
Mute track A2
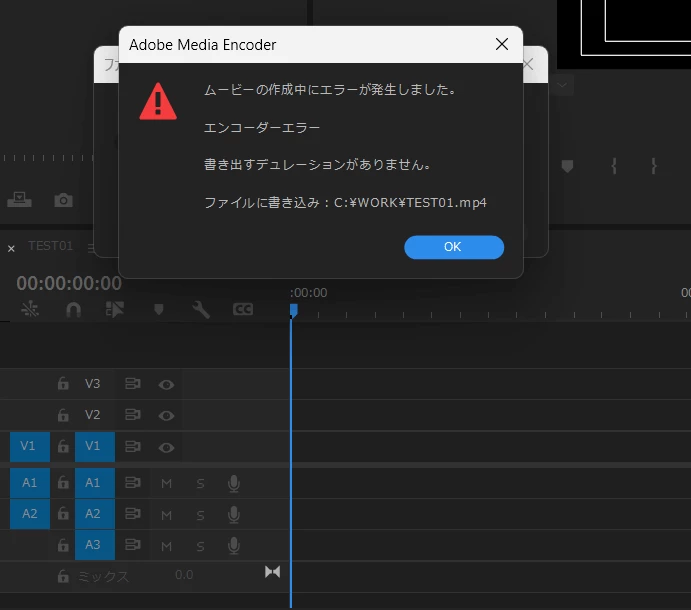166,515
